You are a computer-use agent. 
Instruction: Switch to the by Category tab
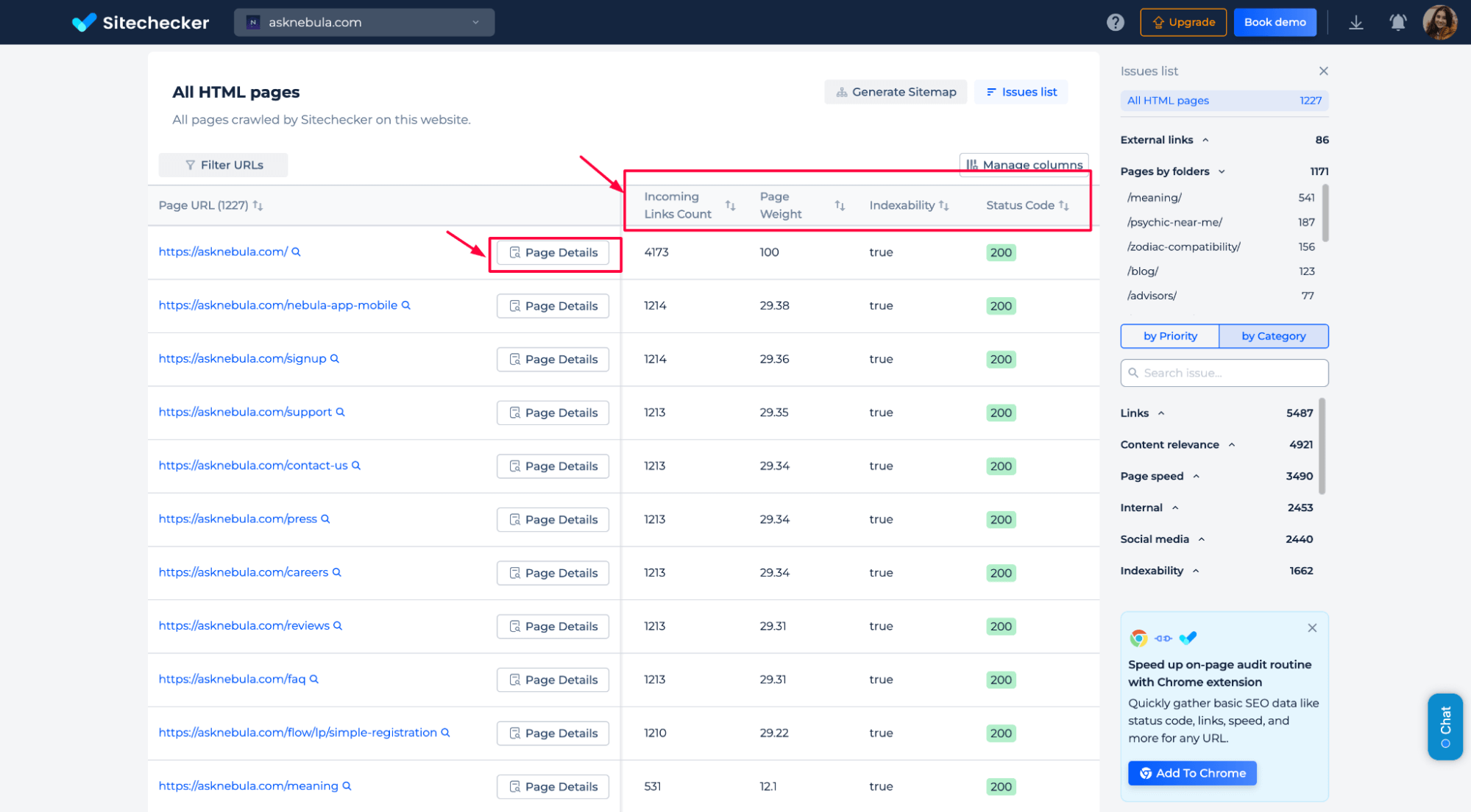(1274, 336)
